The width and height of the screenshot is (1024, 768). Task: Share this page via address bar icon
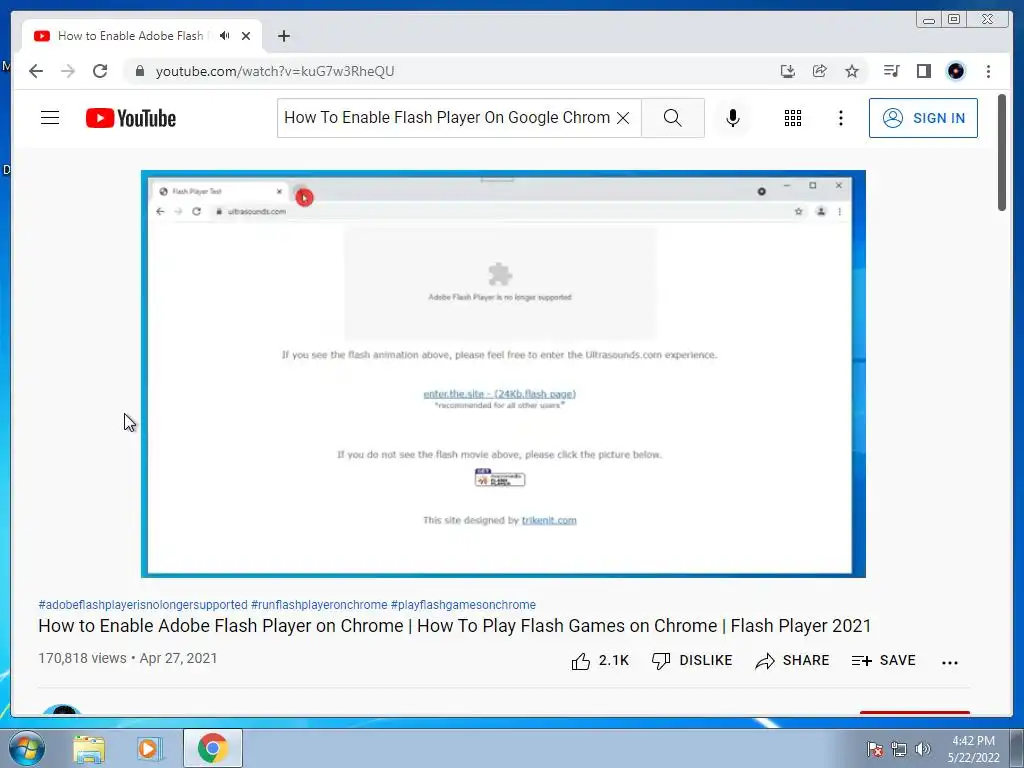(820, 71)
